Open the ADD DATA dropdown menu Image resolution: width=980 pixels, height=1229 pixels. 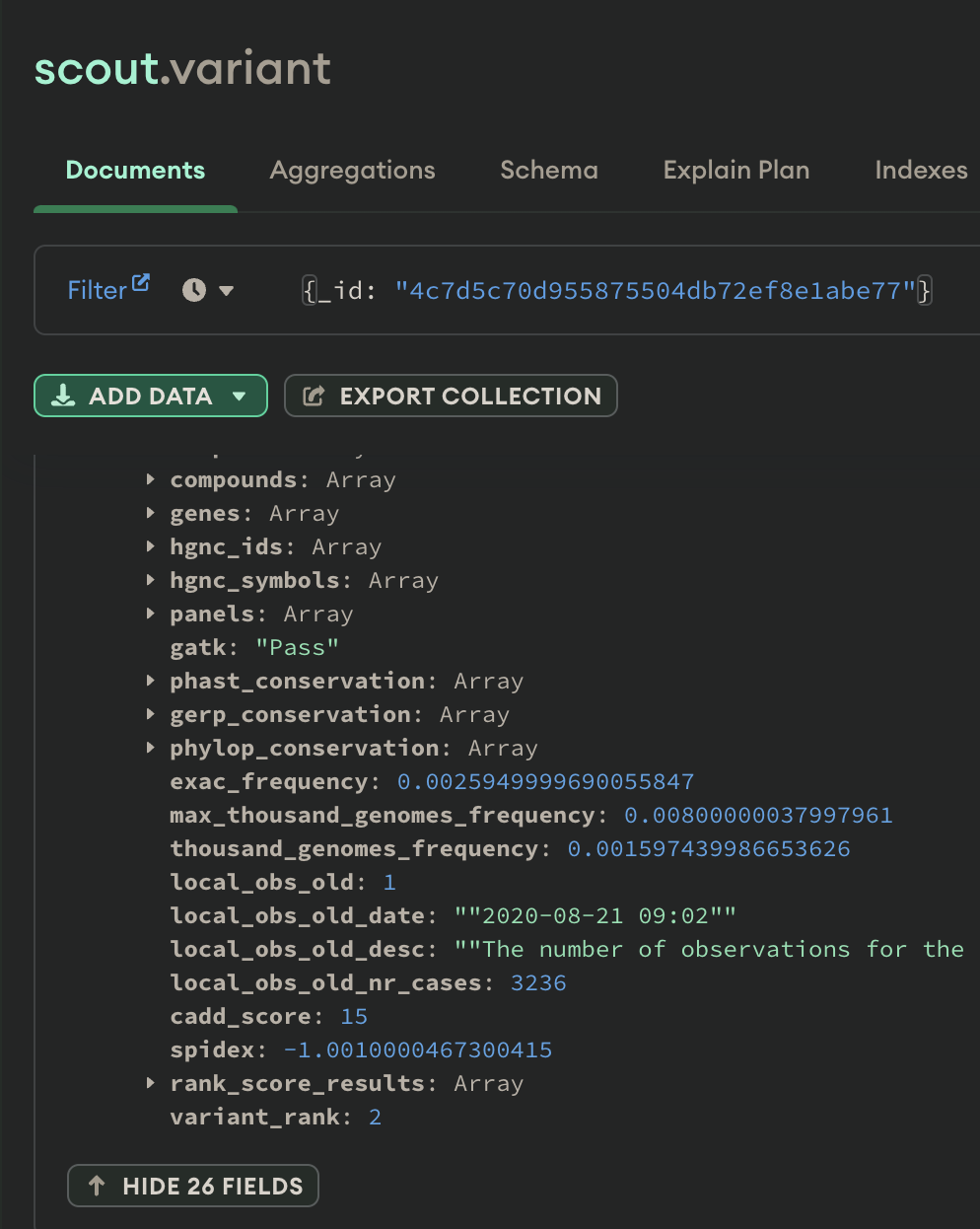click(x=240, y=396)
